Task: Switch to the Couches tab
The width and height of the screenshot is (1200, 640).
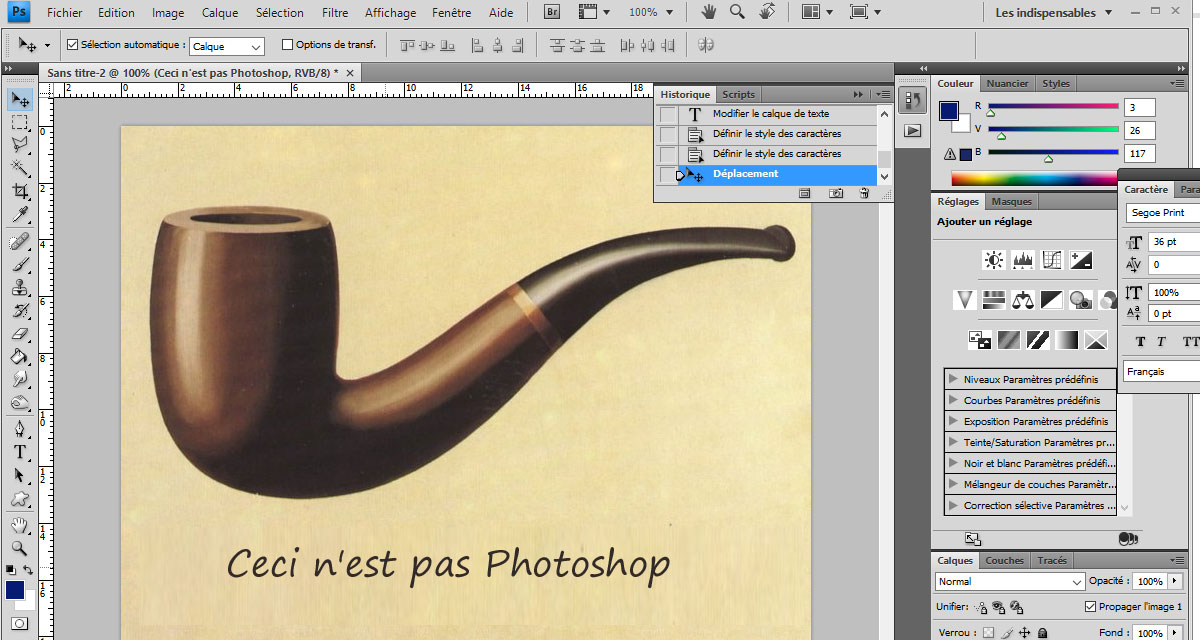Action: click(x=1005, y=561)
